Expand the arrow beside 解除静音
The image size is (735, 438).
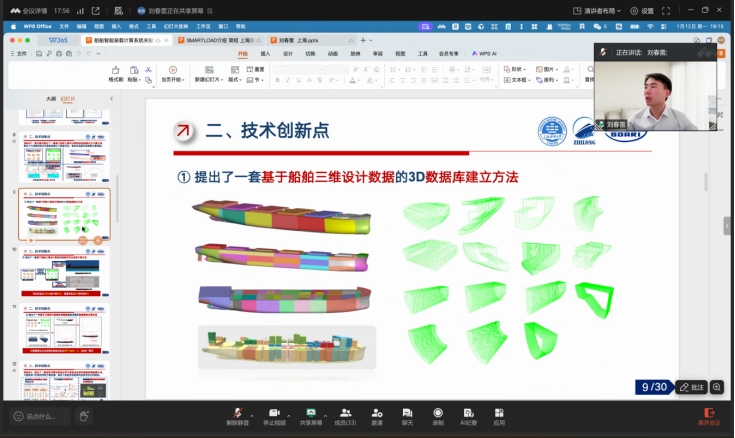coord(251,412)
